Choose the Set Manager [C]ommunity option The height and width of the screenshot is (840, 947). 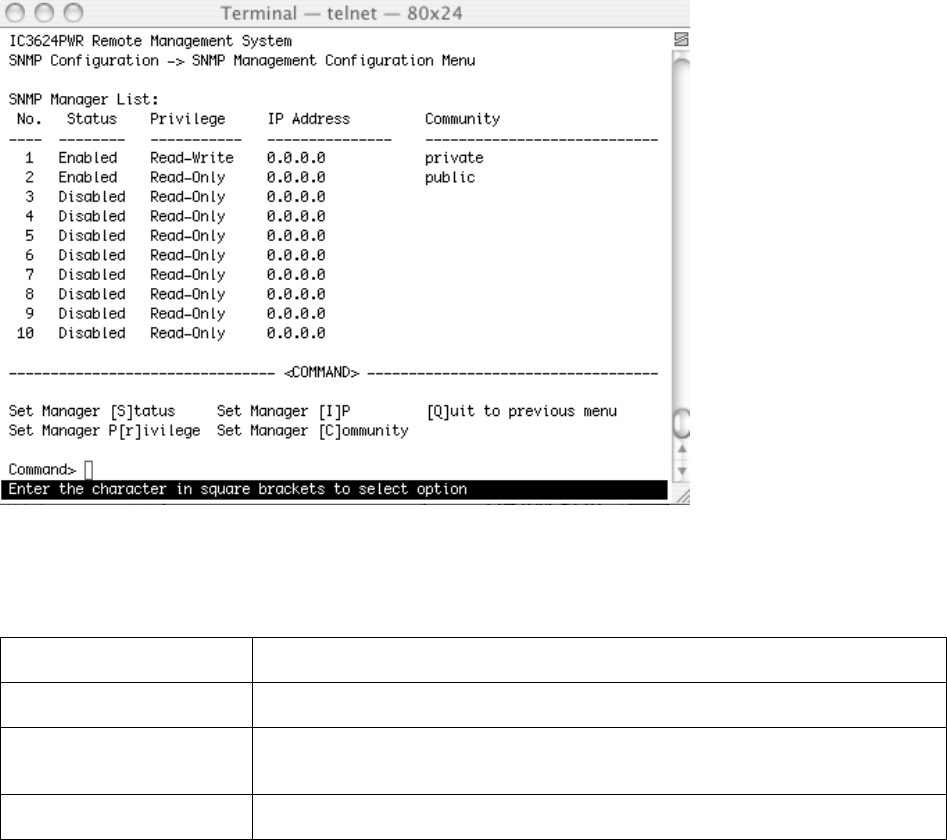(312, 430)
